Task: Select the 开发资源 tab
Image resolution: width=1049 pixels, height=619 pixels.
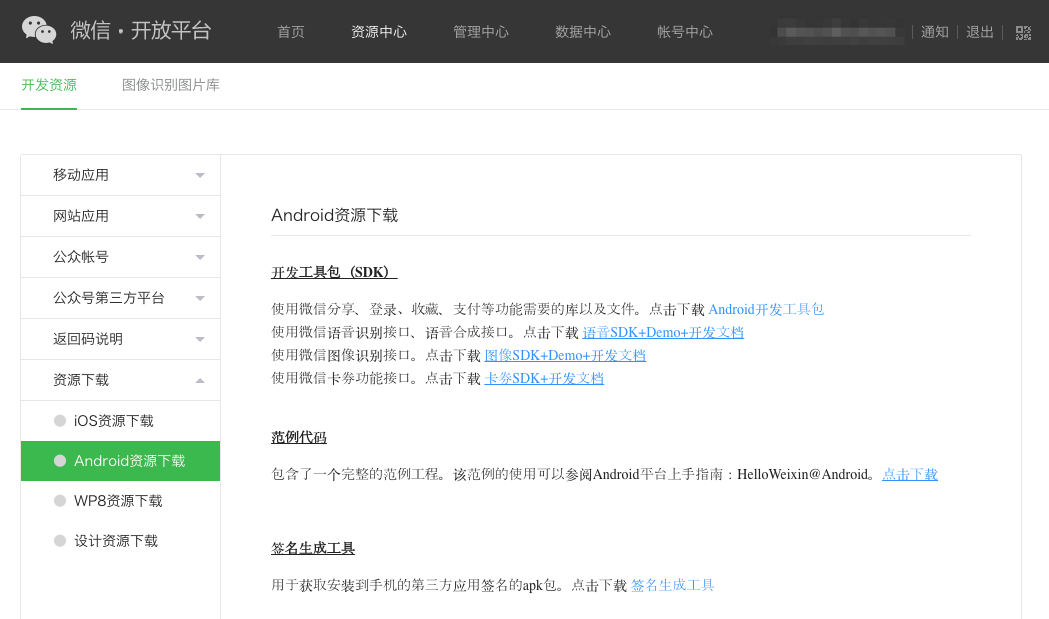Action: click(x=48, y=85)
